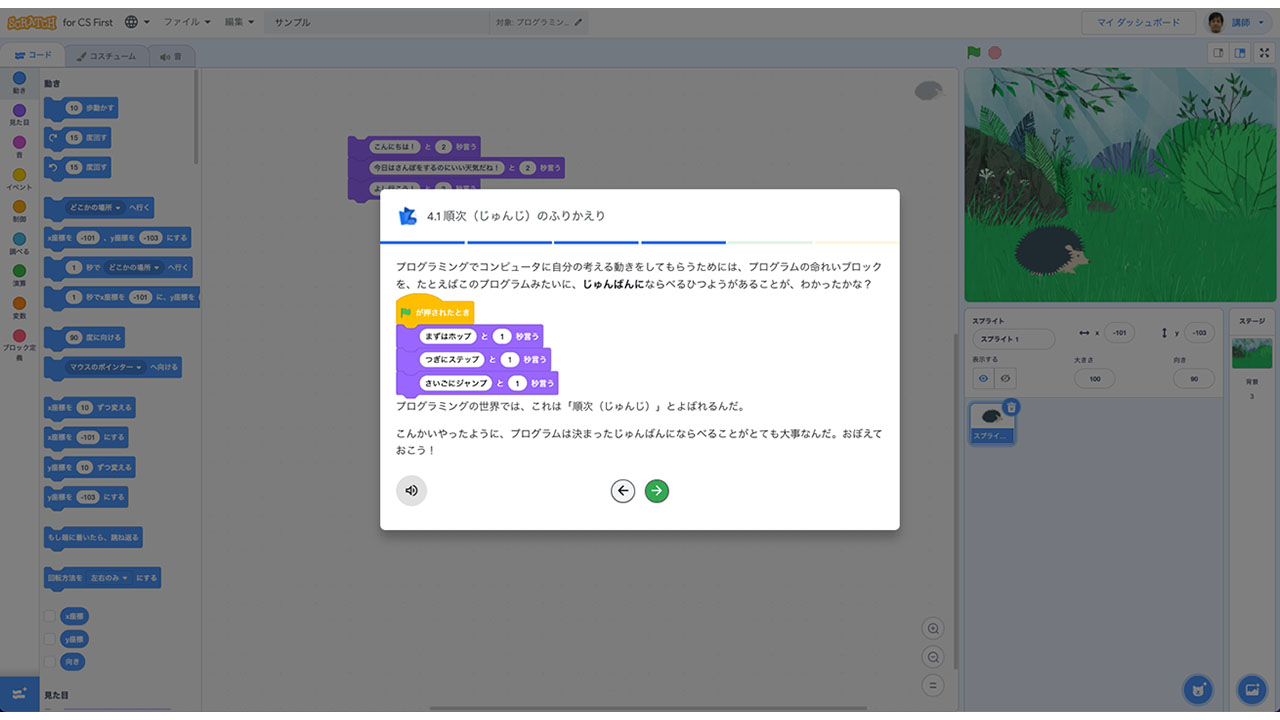Switch to the コード tab

click(33, 56)
